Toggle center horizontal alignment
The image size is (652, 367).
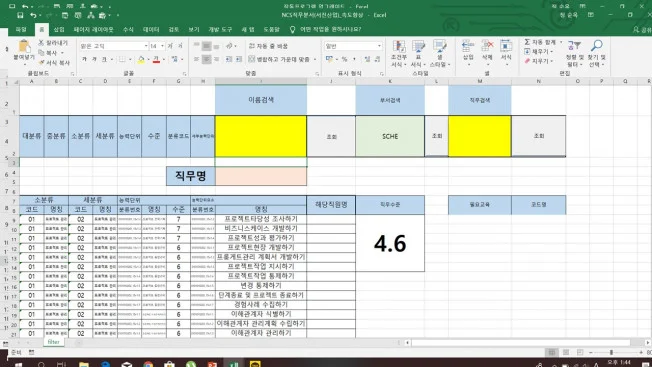(207, 59)
